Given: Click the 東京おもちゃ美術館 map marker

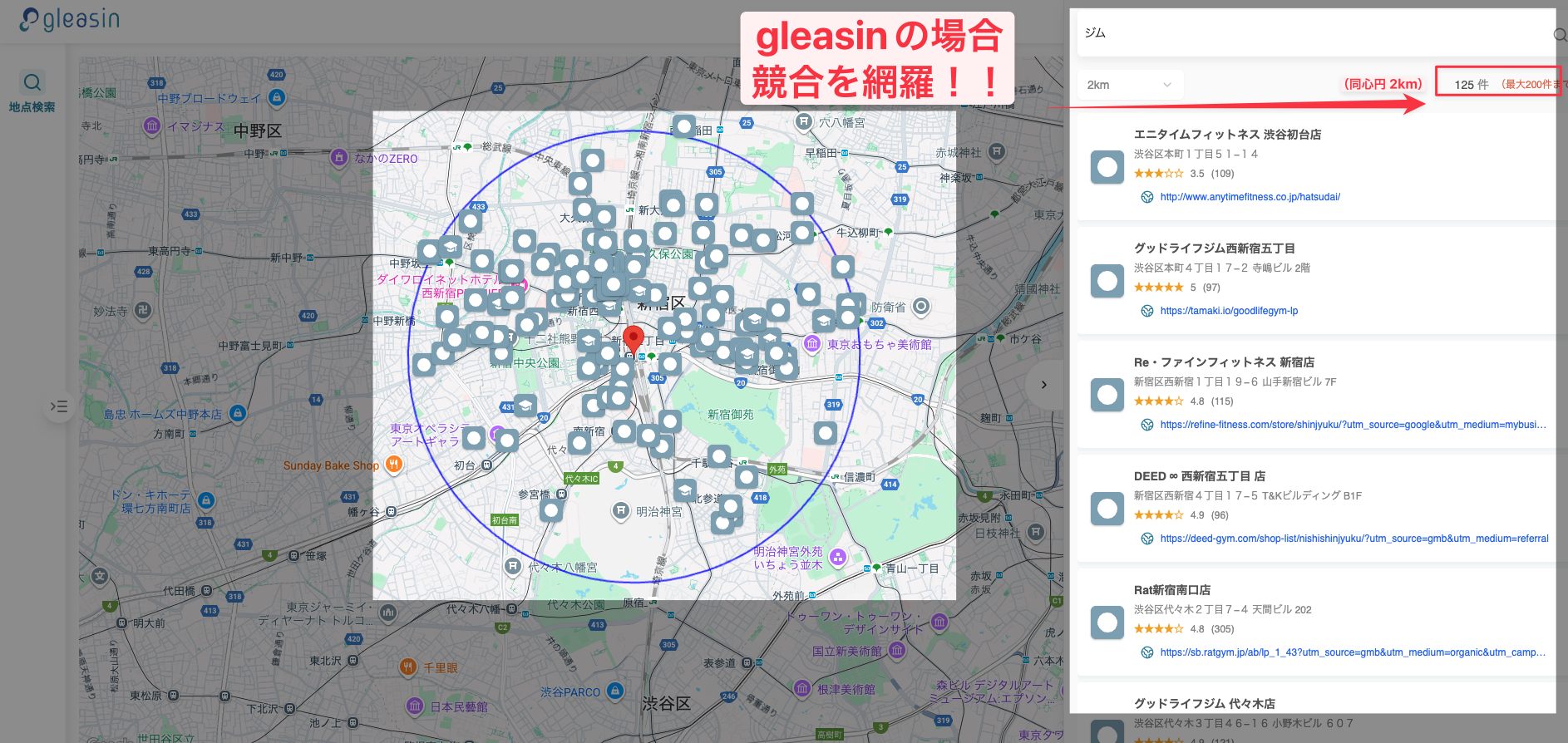Looking at the screenshot, I should pos(812,344).
